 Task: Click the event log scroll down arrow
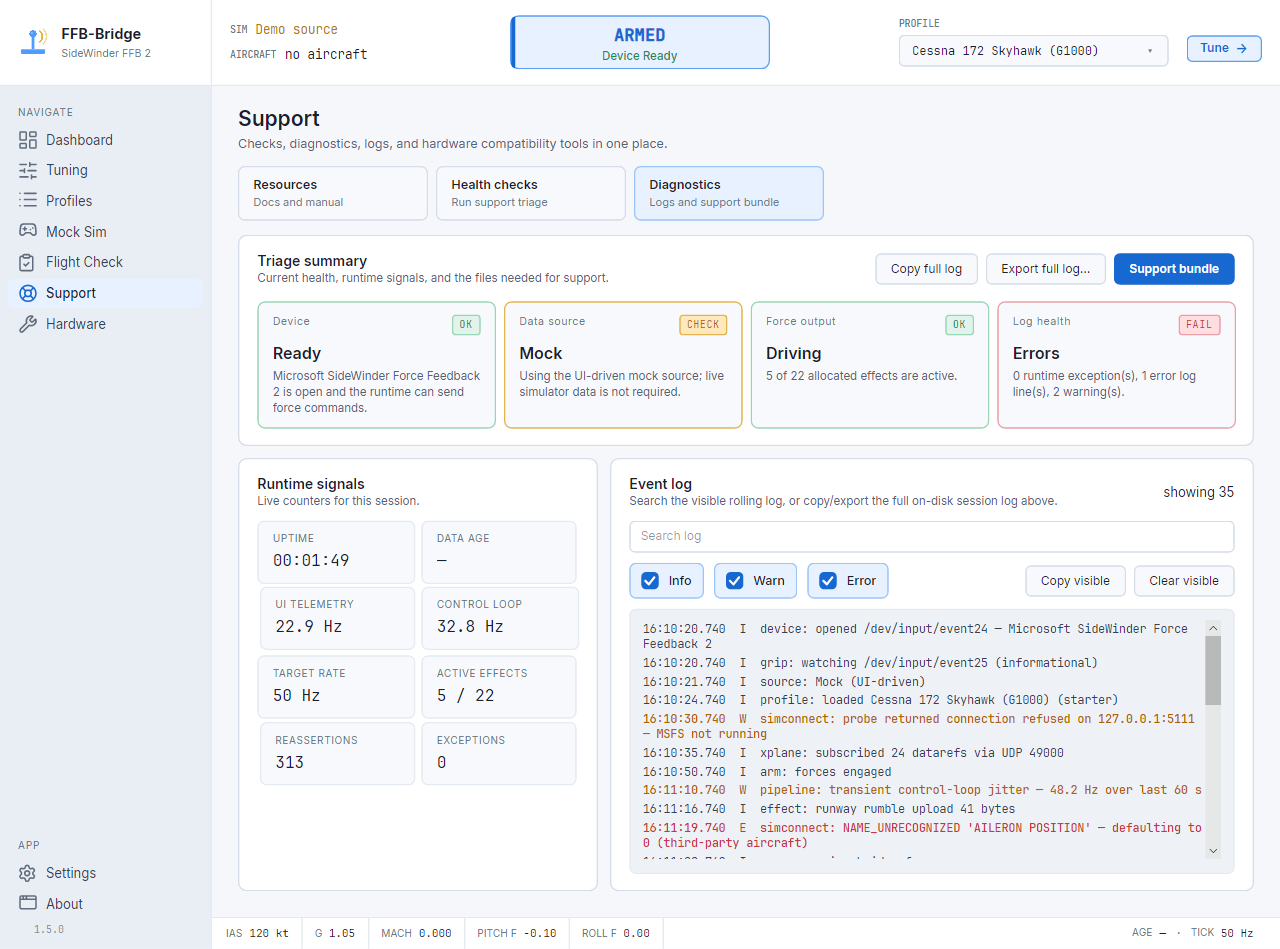click(x=1213, y=851)
